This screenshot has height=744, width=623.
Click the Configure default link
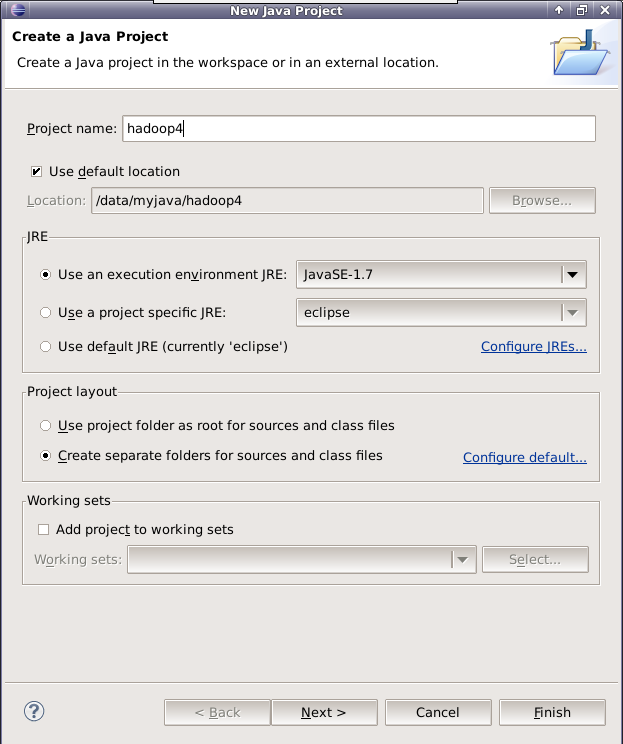(x=524, y=458)
